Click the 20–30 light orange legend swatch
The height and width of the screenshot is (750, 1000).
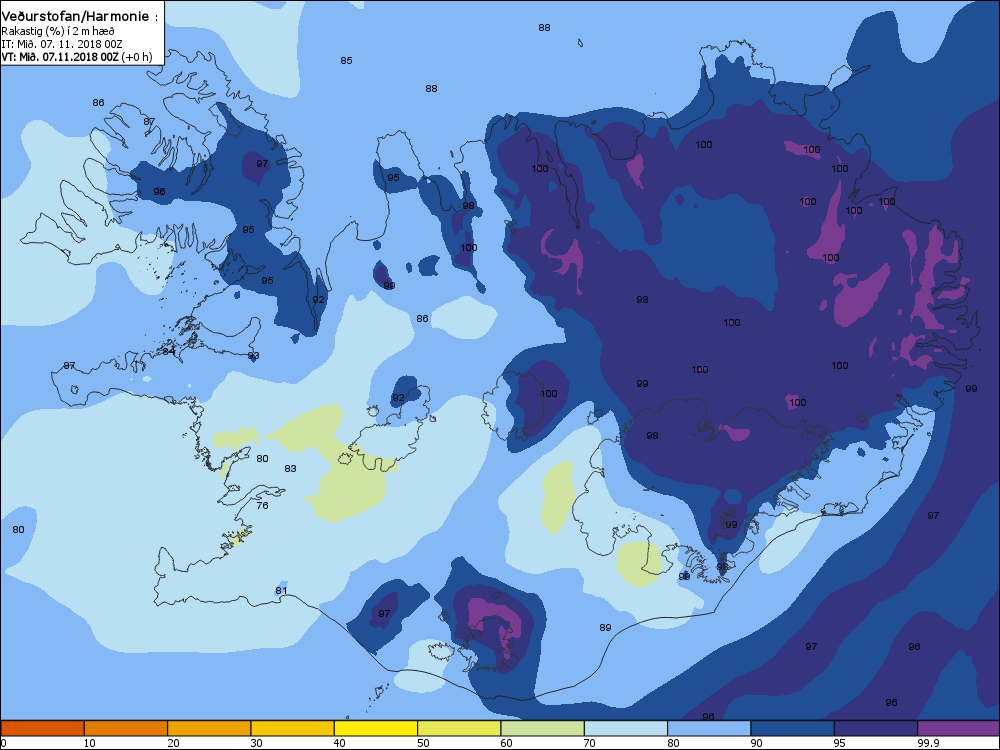point(209,728)
